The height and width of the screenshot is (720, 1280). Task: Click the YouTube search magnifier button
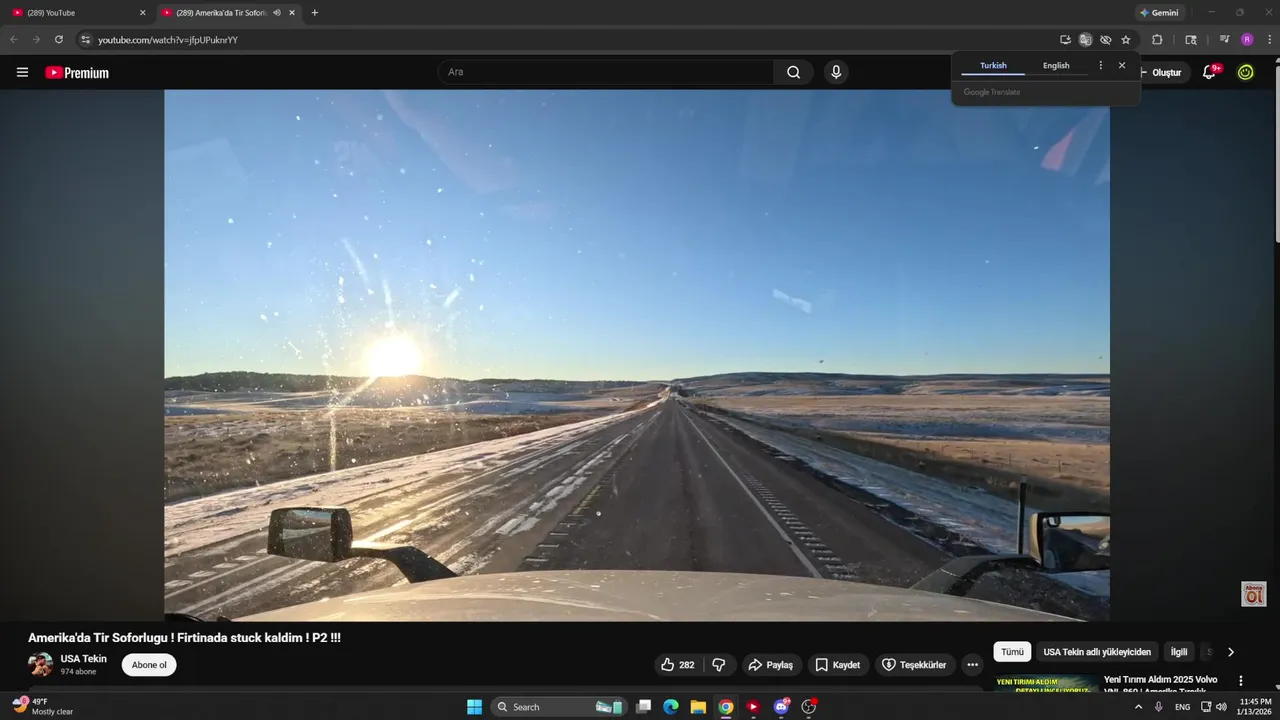[793, 72]
